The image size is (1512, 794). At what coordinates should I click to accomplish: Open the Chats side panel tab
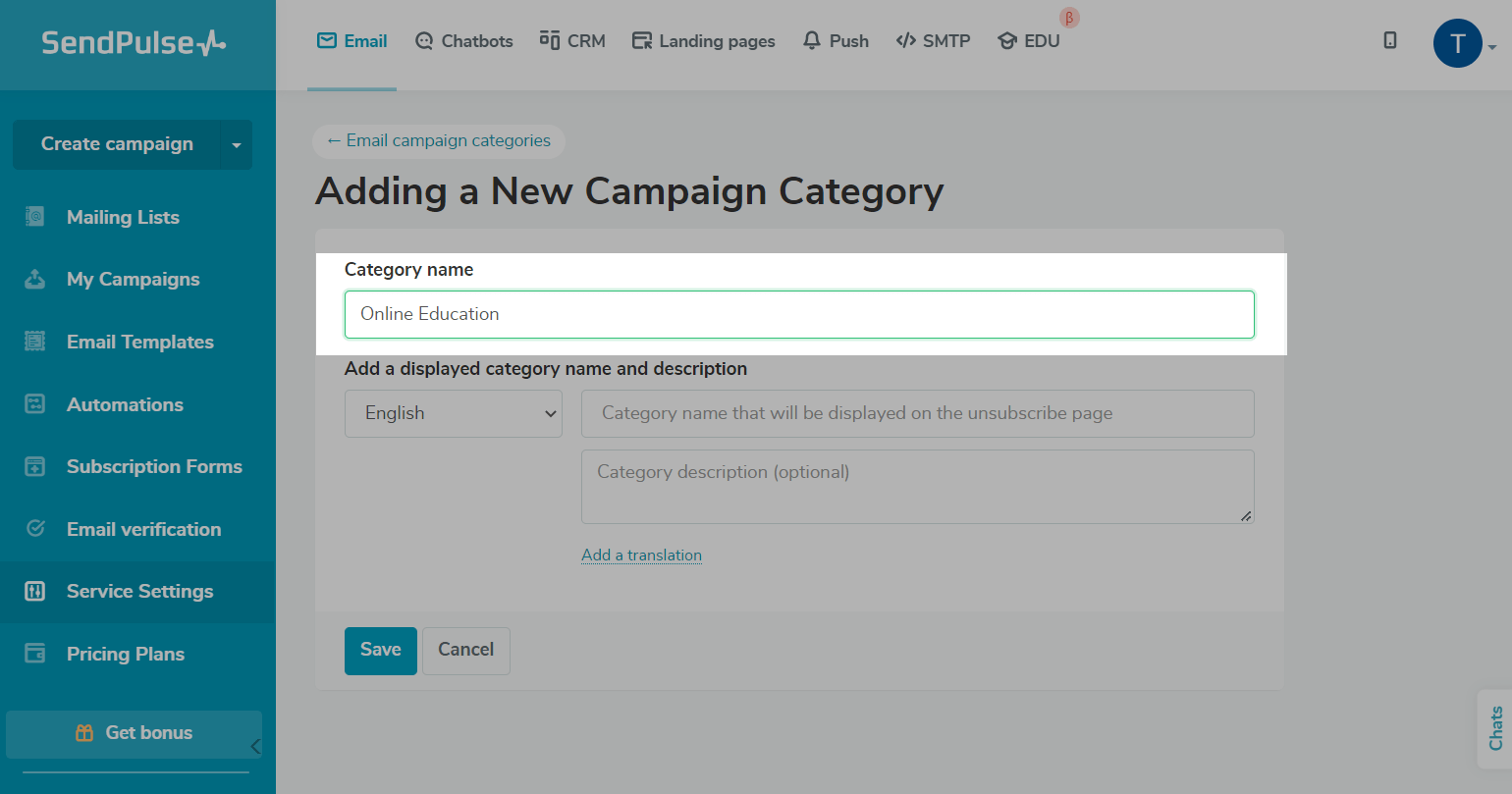pos(1495,728)
